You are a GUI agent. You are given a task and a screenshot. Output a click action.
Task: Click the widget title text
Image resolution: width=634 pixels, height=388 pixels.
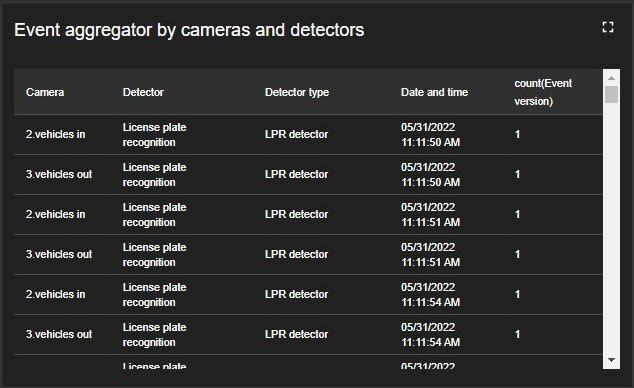(189, 30)
